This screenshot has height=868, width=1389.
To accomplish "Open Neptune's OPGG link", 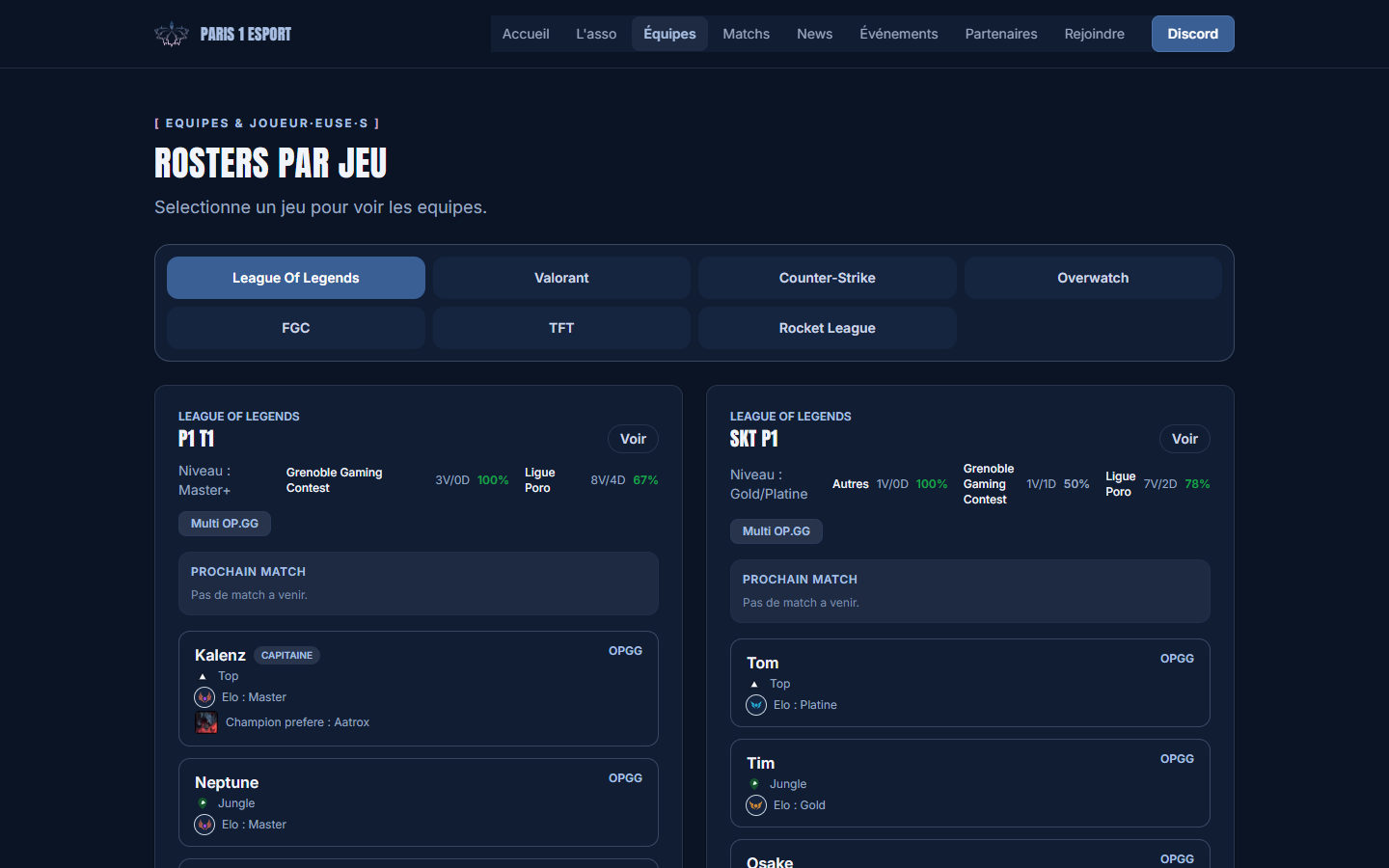I will 625,778.
